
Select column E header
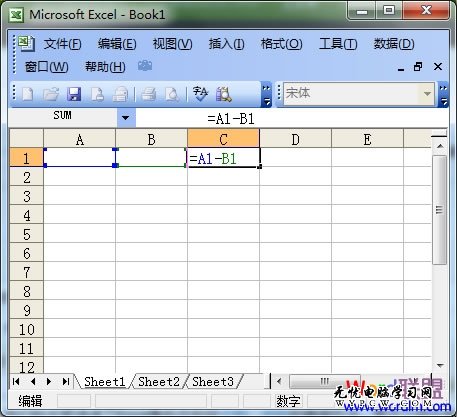point(367,139)
